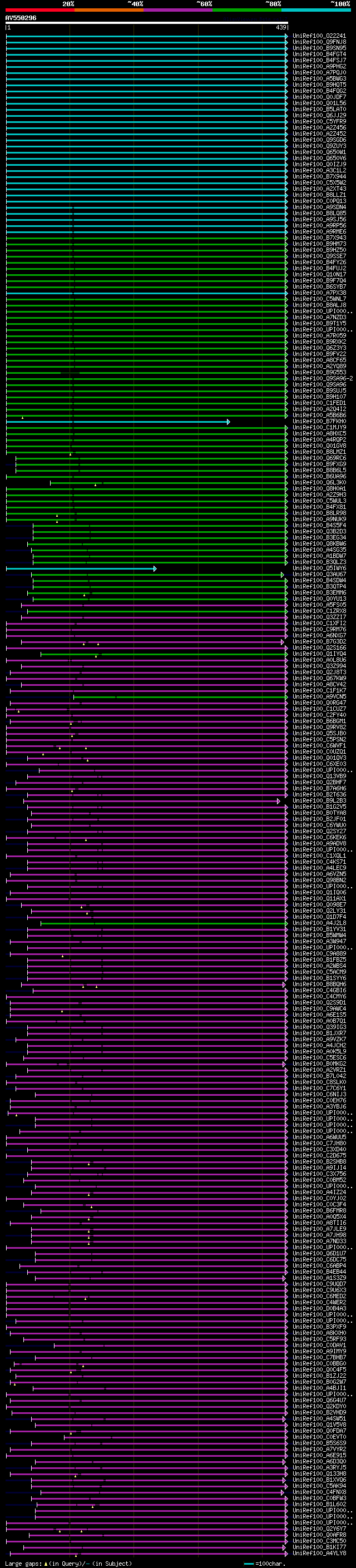
Task: Click the short cyan bar for Q5IWY6
Action: 82,568
